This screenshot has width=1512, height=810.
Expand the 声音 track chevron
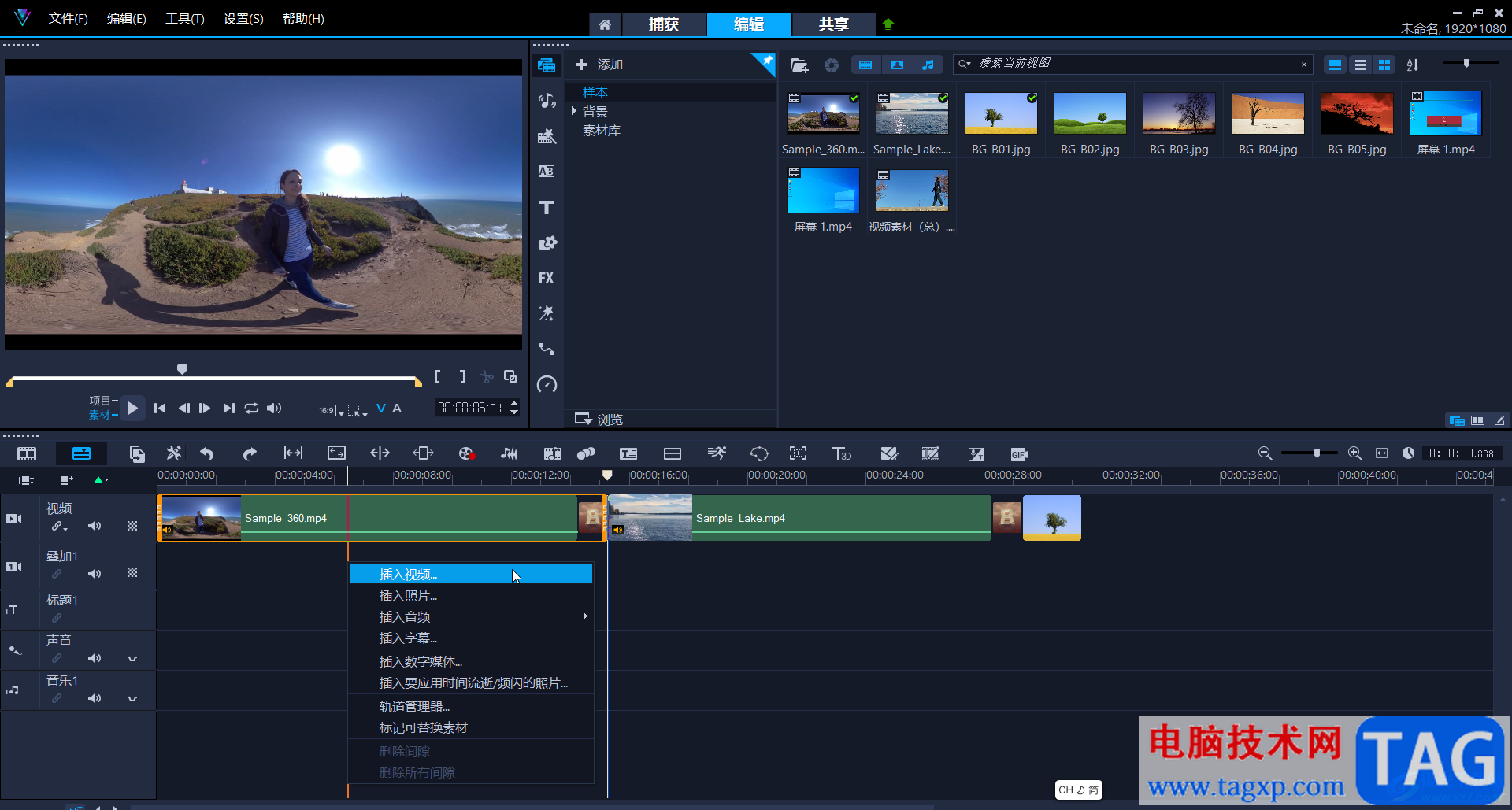pyautogui.click(x=132, y=658)
